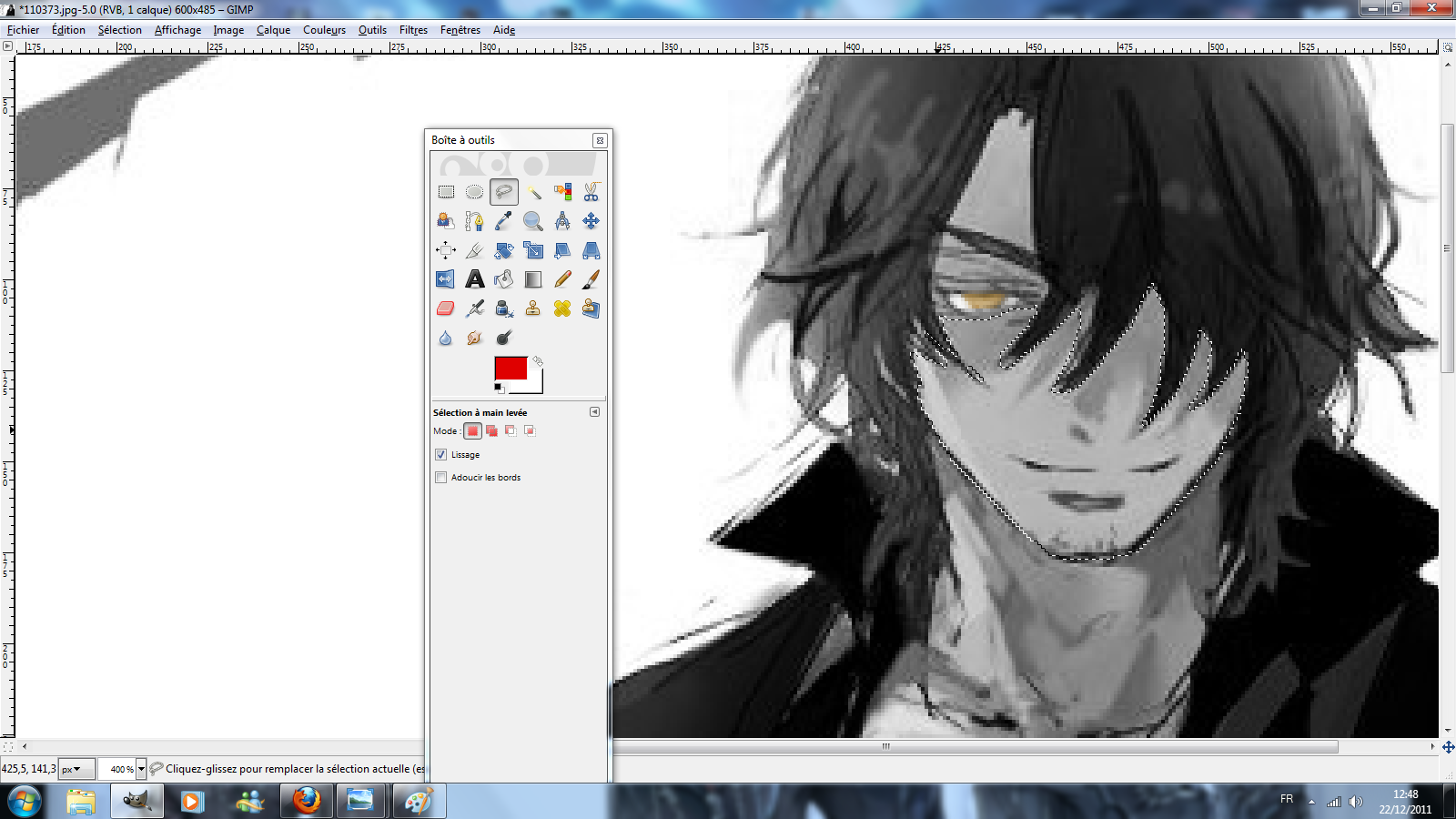1456x819 pixels.
Task: Select the Ink tool
Action: (504, 308)
